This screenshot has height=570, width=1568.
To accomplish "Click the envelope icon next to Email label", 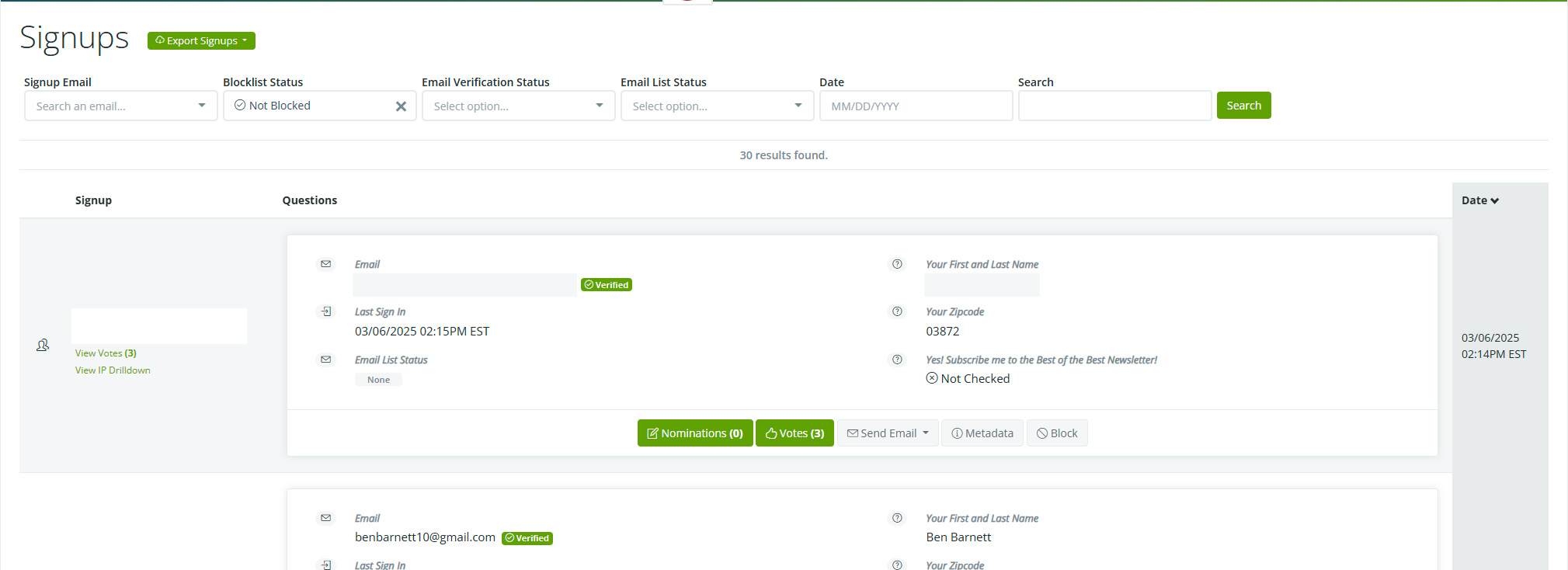I will pos(326,264).
